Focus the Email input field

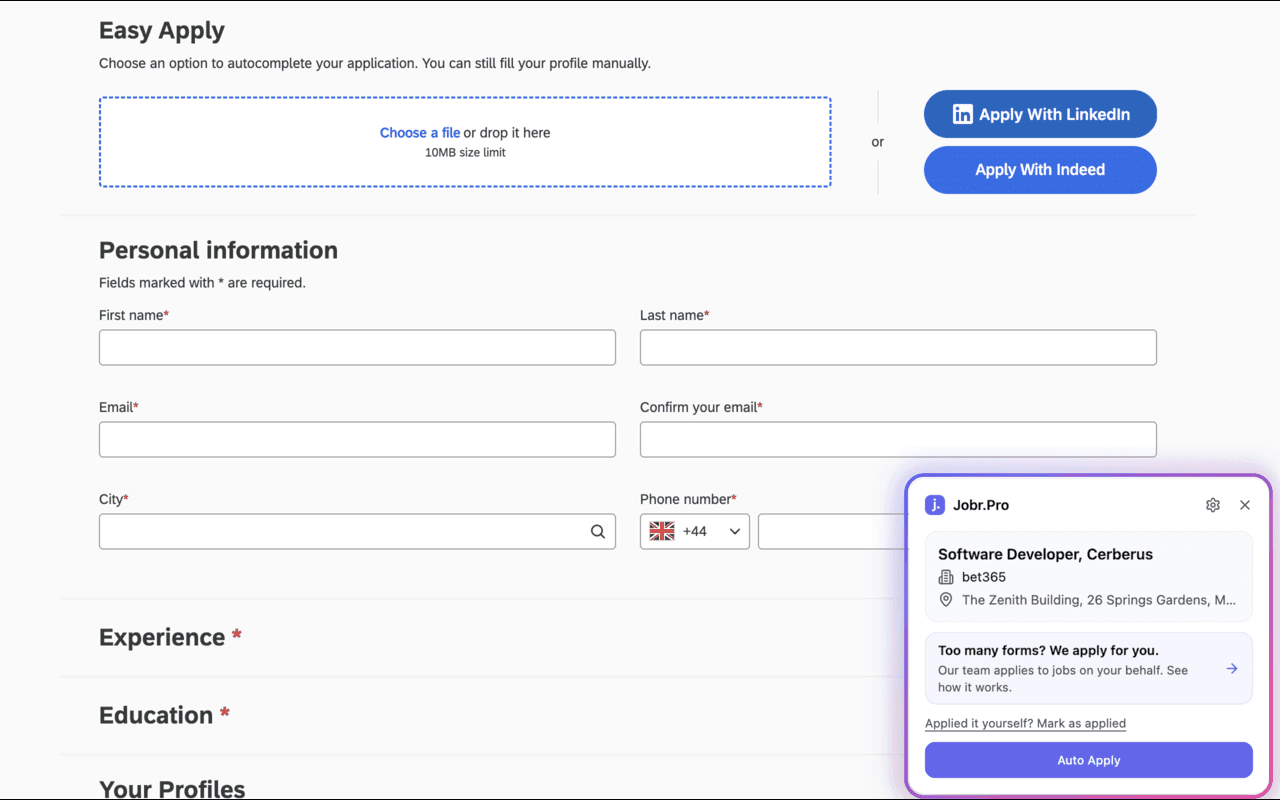pos(357,439)
